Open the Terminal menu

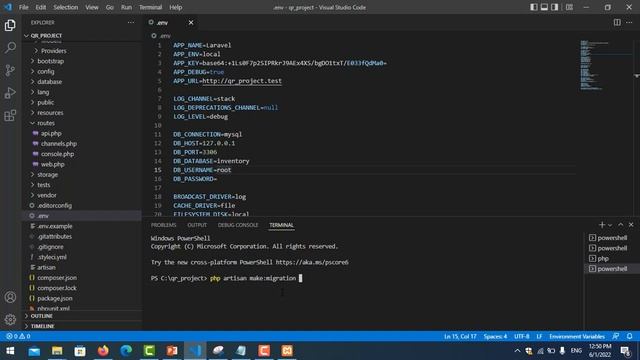(x=150, y=7)
